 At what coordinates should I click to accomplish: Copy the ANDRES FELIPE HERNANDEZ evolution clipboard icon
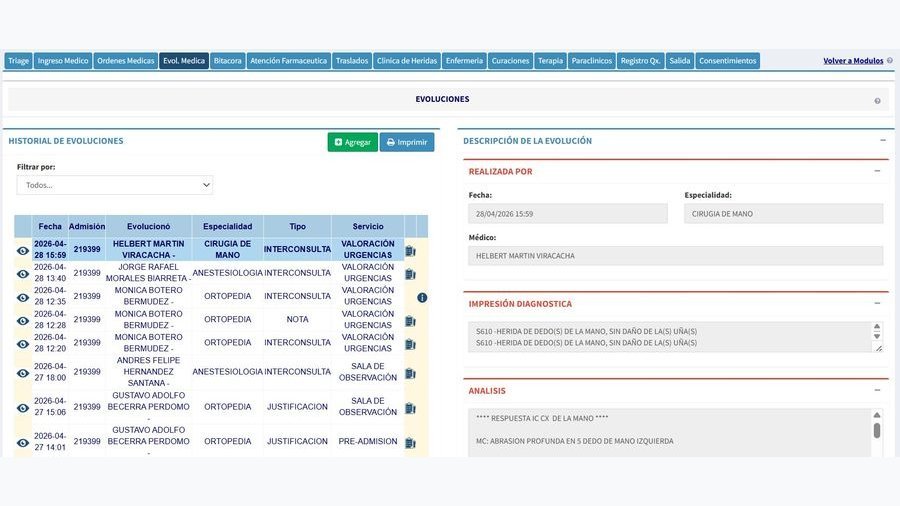(410, 373)
